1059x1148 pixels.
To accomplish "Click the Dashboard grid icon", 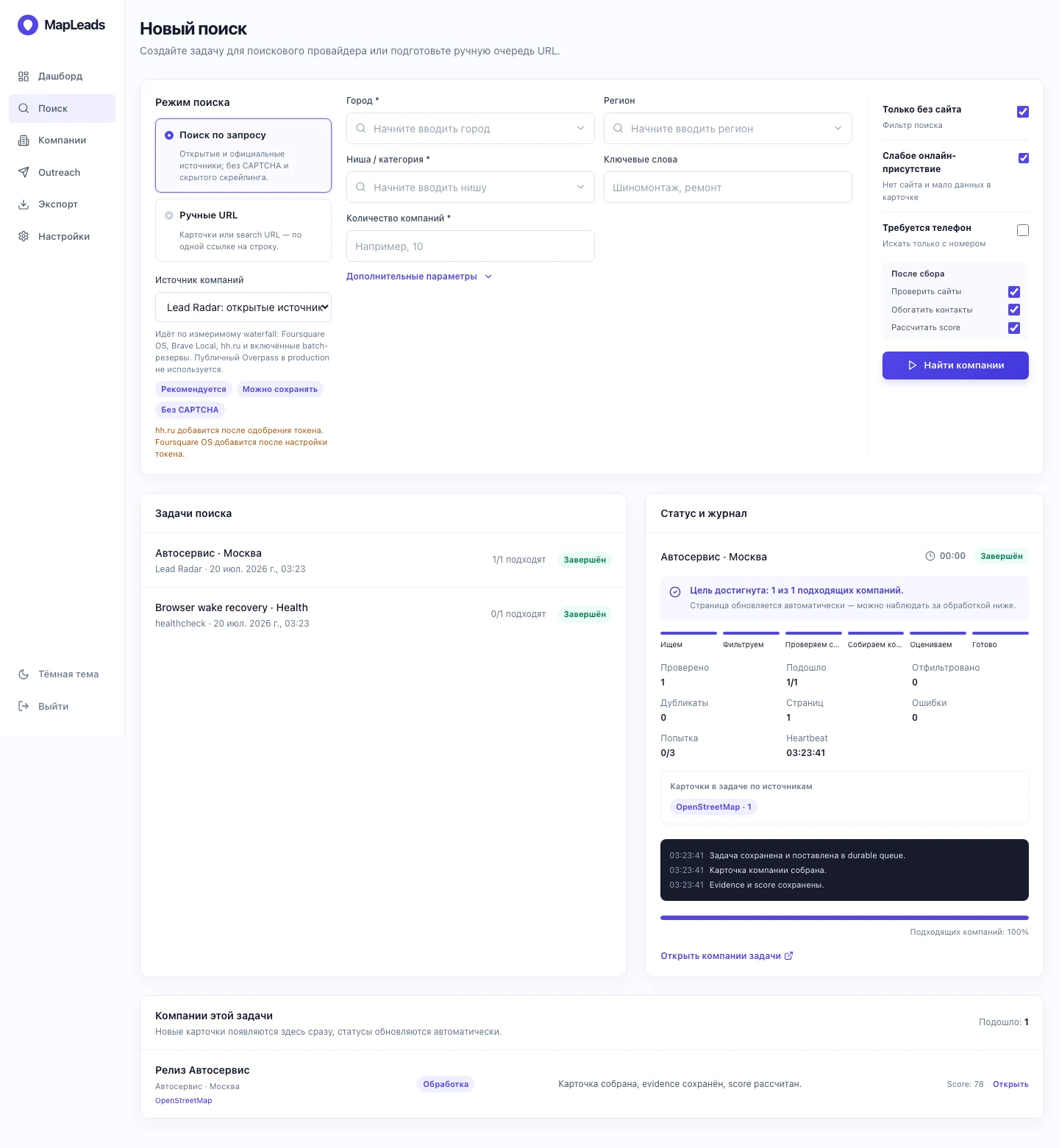I will tap(24, 76).
